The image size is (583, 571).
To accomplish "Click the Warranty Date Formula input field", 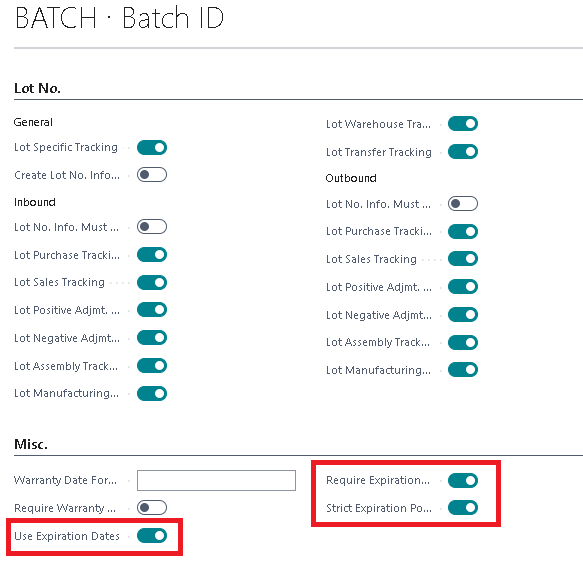I will click(216, 481).
